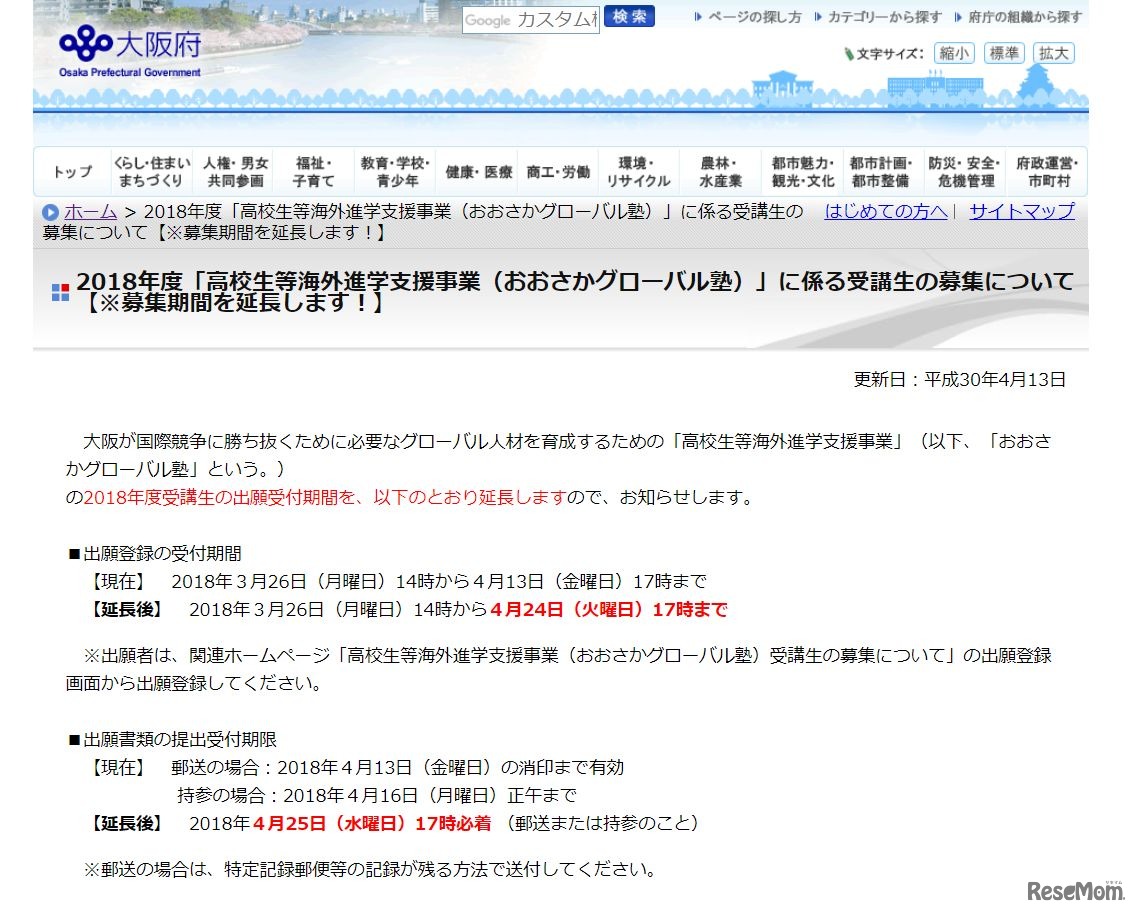Click the pencil icon next to 文字サイズ
Image resolution: width=1138 pixels, height=914 pixels.
coord(849,53)
